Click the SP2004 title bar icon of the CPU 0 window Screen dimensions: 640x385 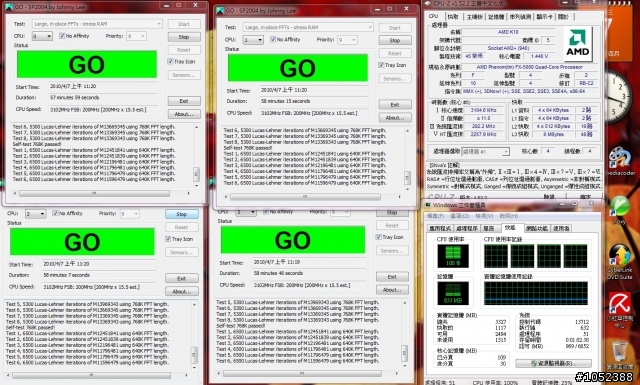[x=9, y=7]
